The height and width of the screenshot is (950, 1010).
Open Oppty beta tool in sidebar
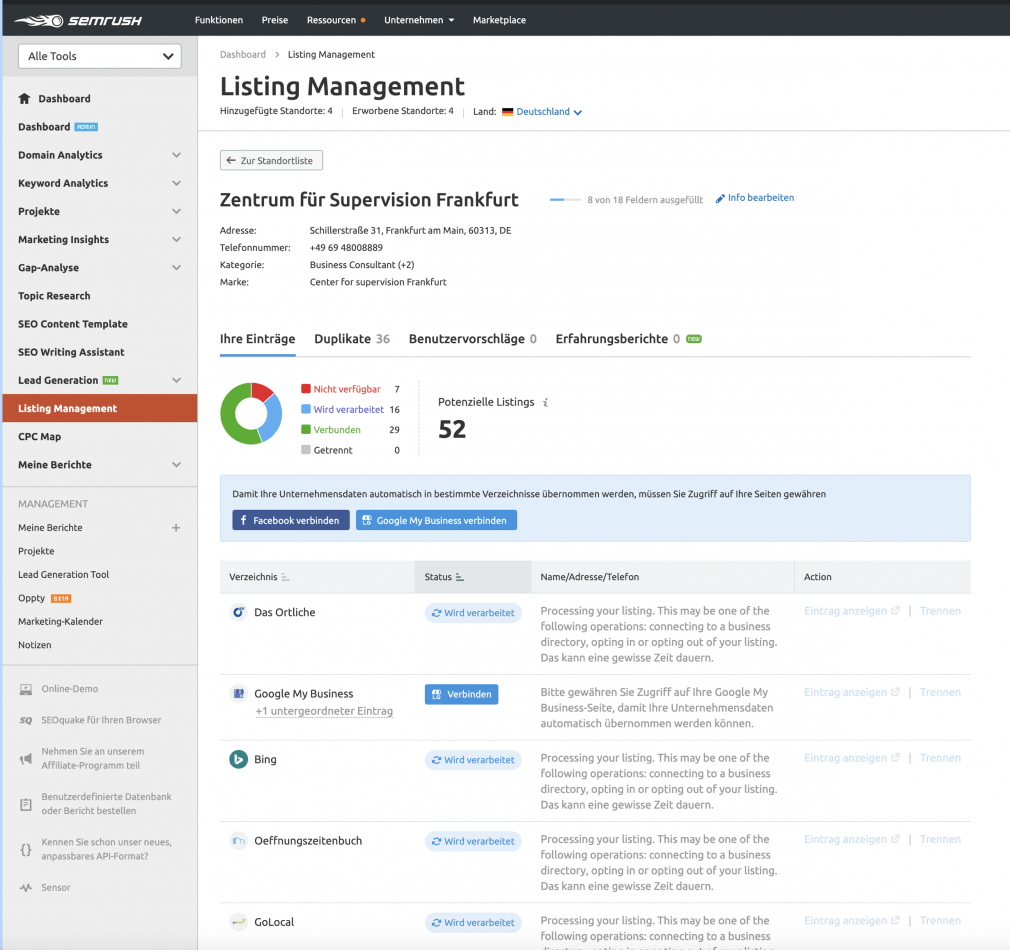coord(44,598)
